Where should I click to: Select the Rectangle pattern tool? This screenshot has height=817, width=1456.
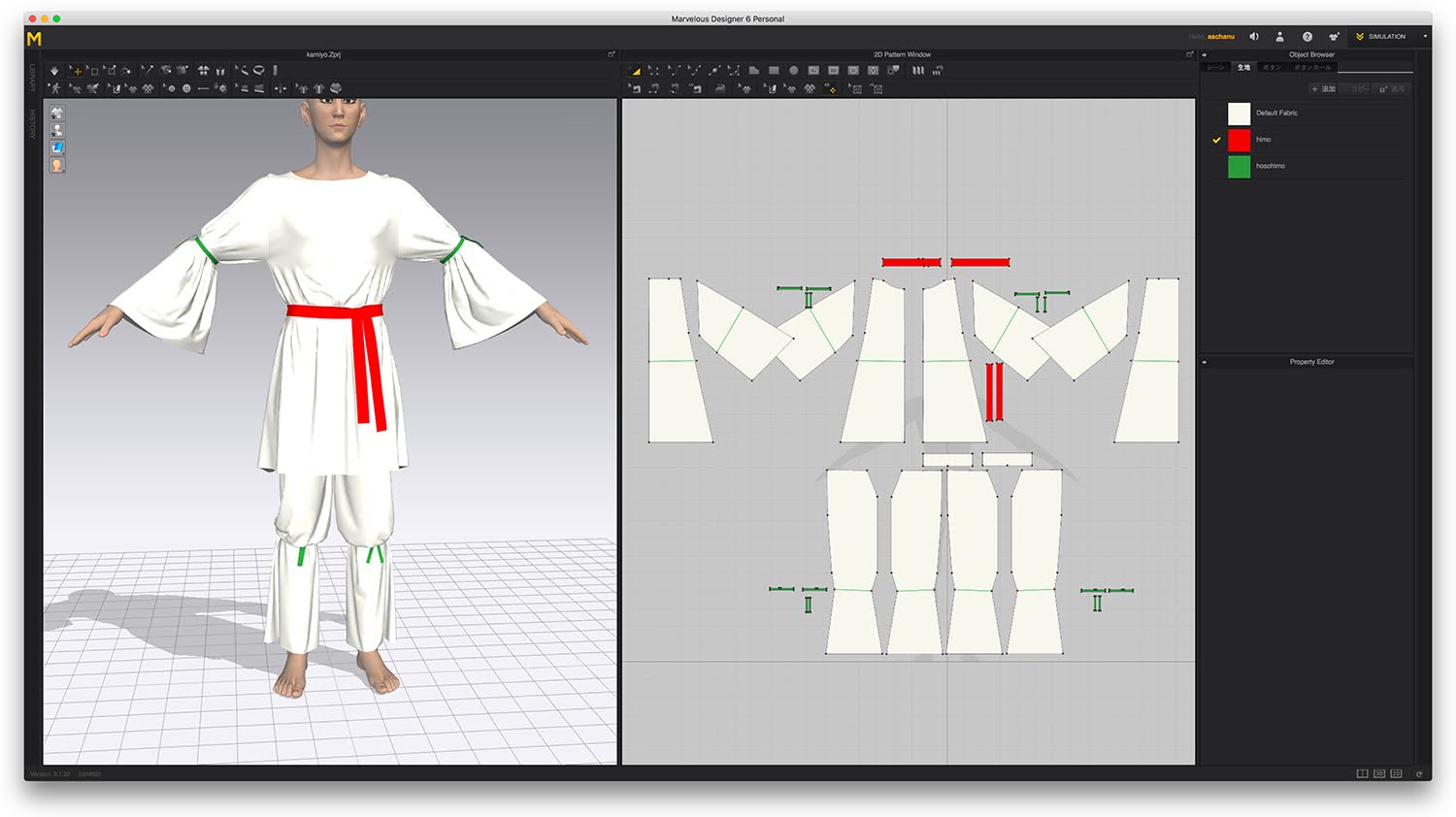[774, 71]
